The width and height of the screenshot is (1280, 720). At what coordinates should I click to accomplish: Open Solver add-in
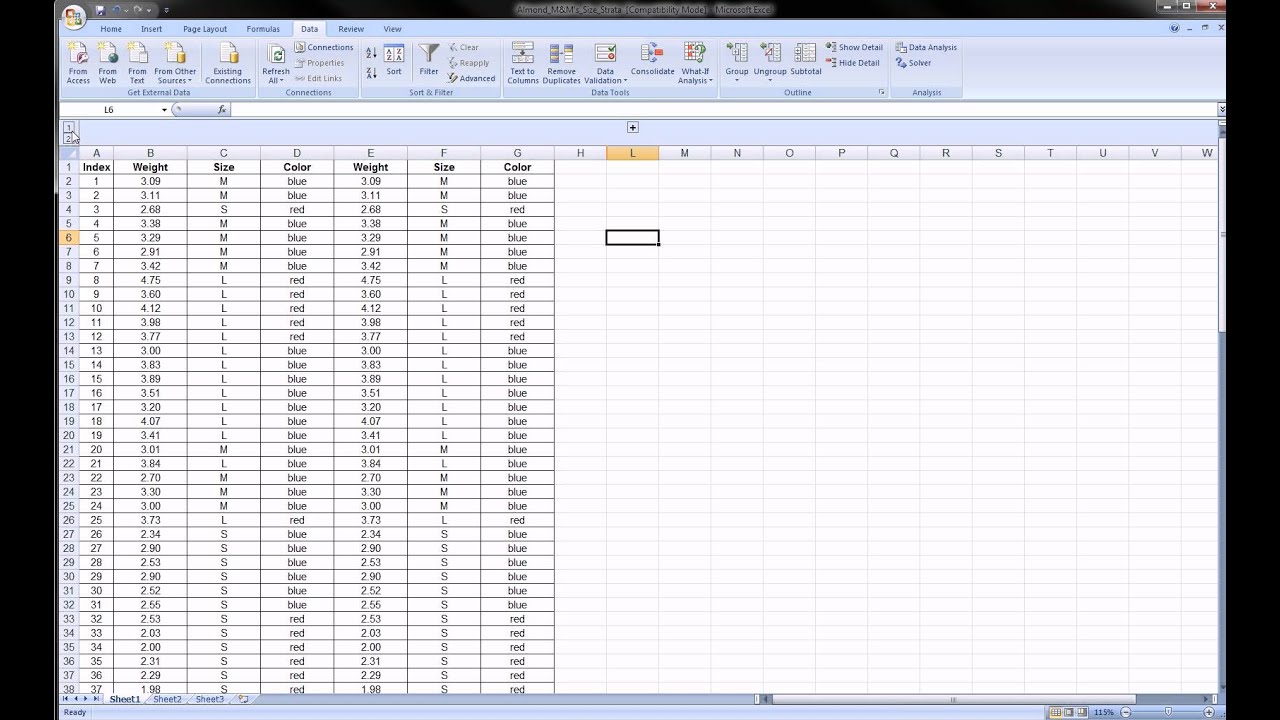(x=913, y=62)
